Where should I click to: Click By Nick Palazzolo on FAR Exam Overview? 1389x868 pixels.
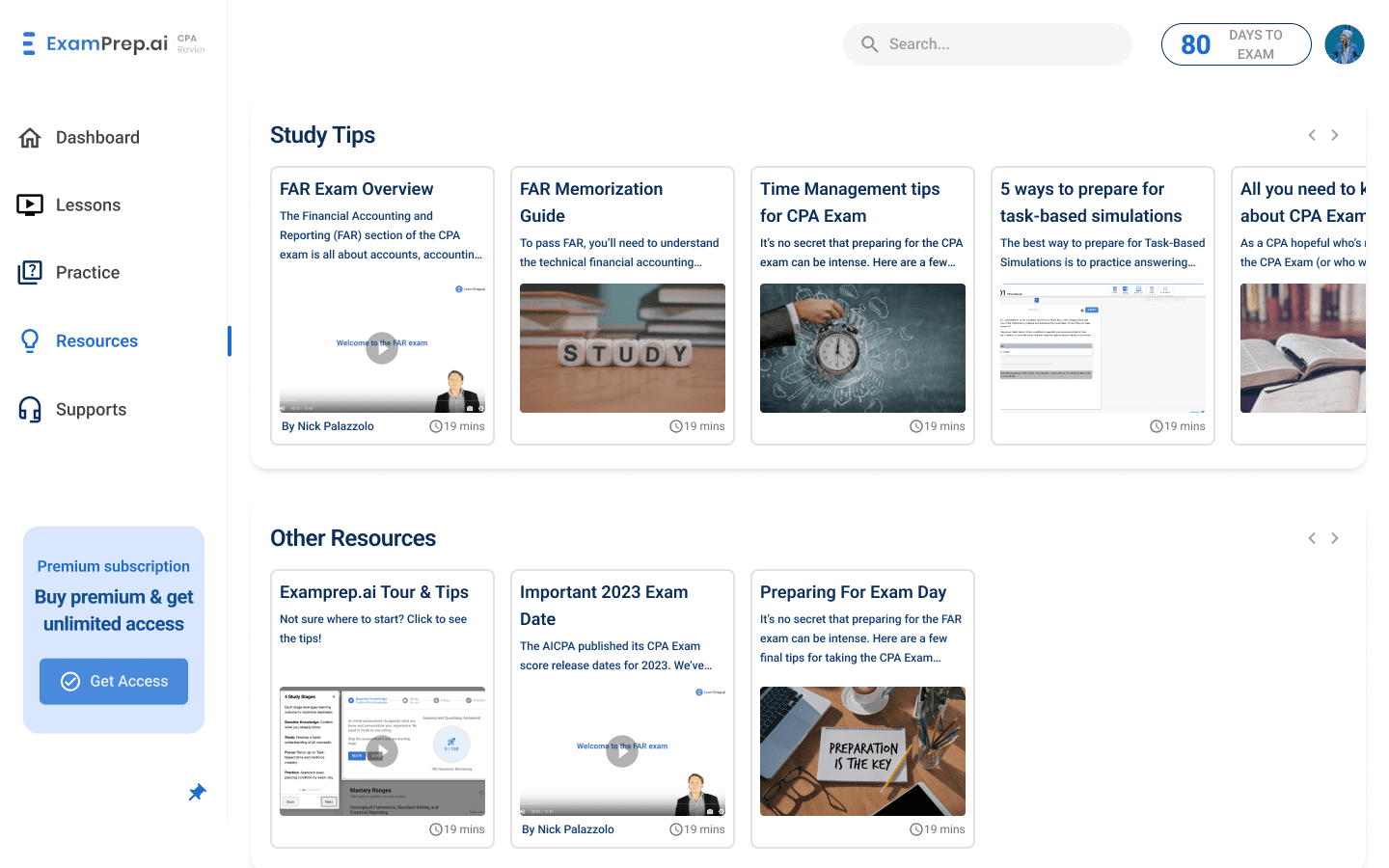pyautogui.click(x=328, y=426)
